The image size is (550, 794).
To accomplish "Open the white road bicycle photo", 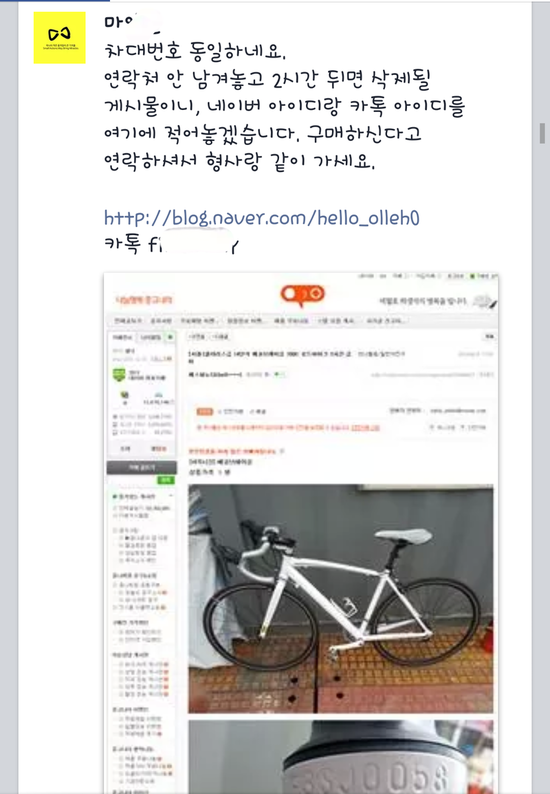I will pos(340,599).
